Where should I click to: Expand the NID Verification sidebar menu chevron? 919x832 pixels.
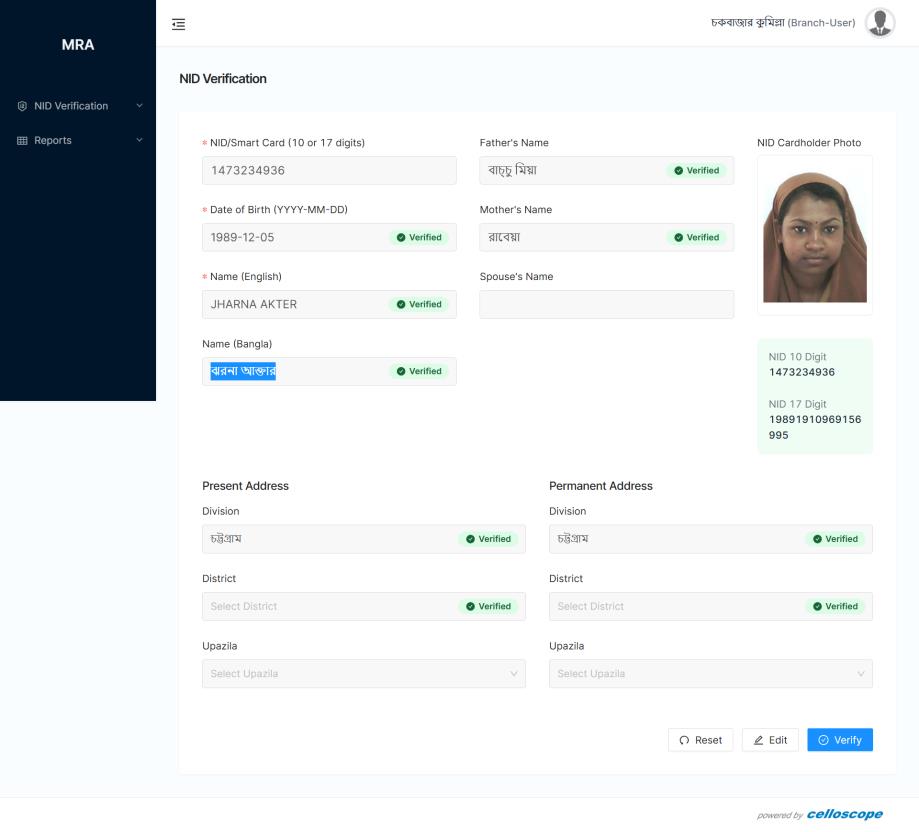139,106
